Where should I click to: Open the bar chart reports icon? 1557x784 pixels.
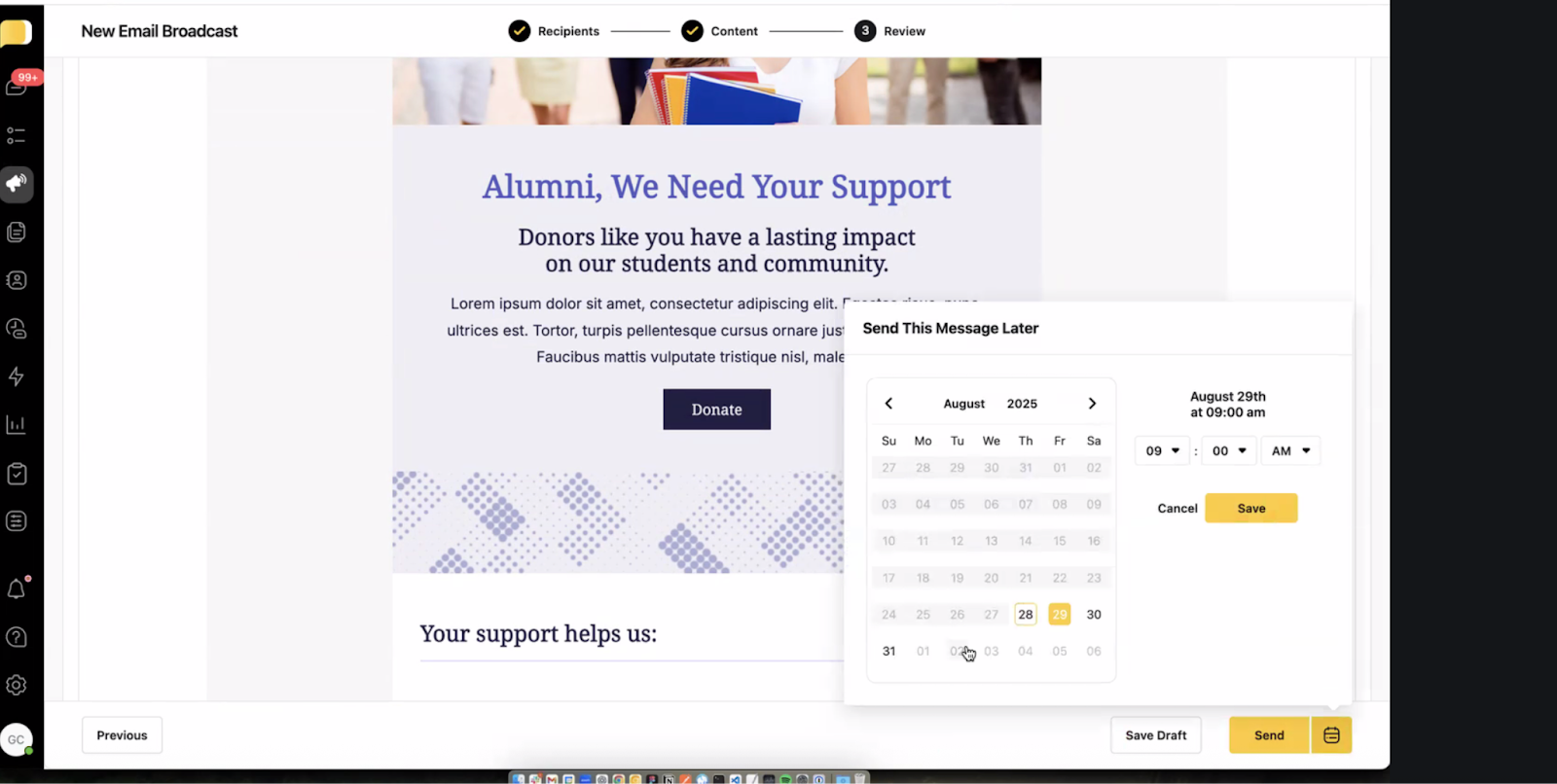pos(17,424)
